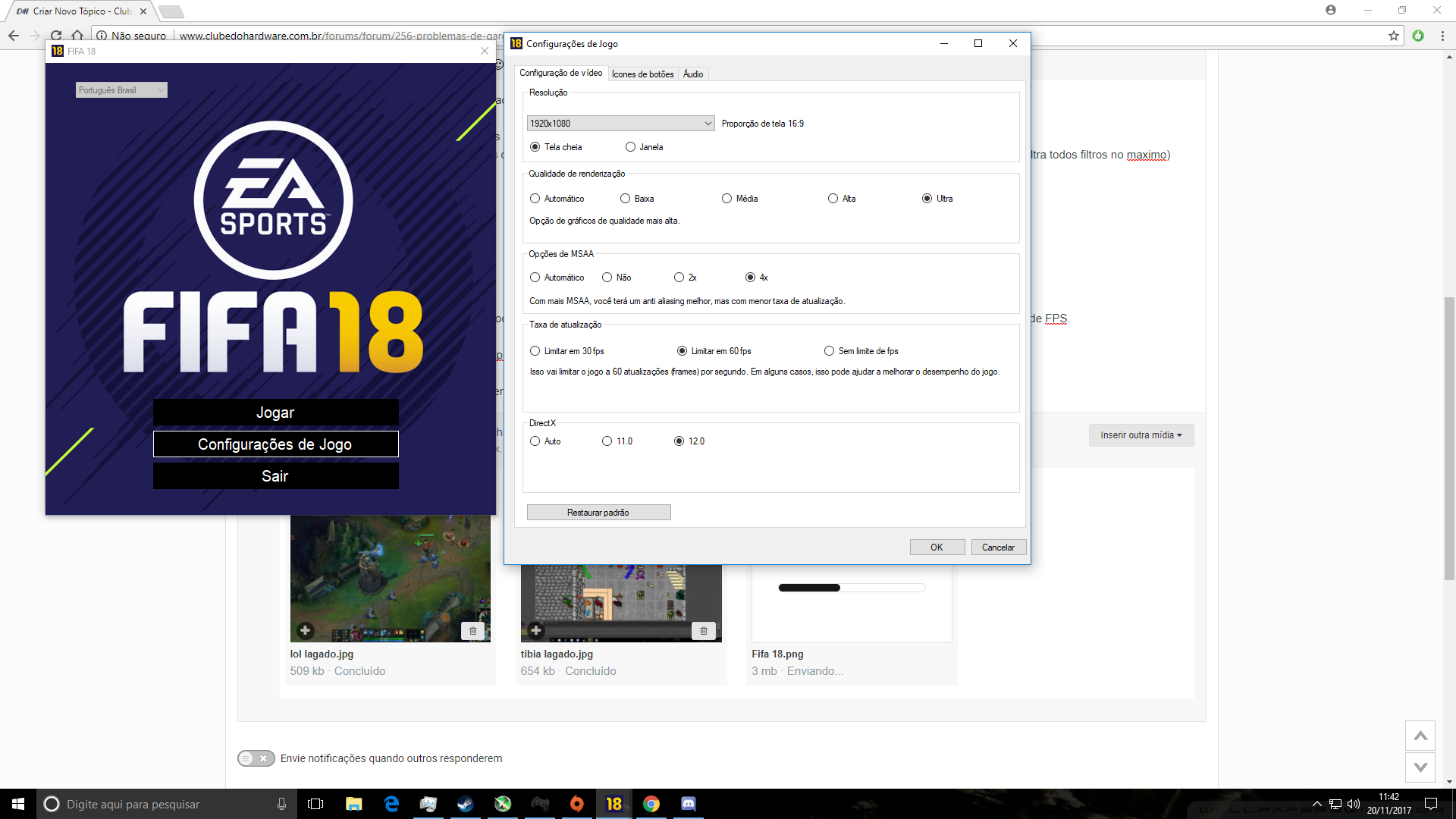Click the browser address bar URL
The image size is (1456, 819).
[341, 36]
